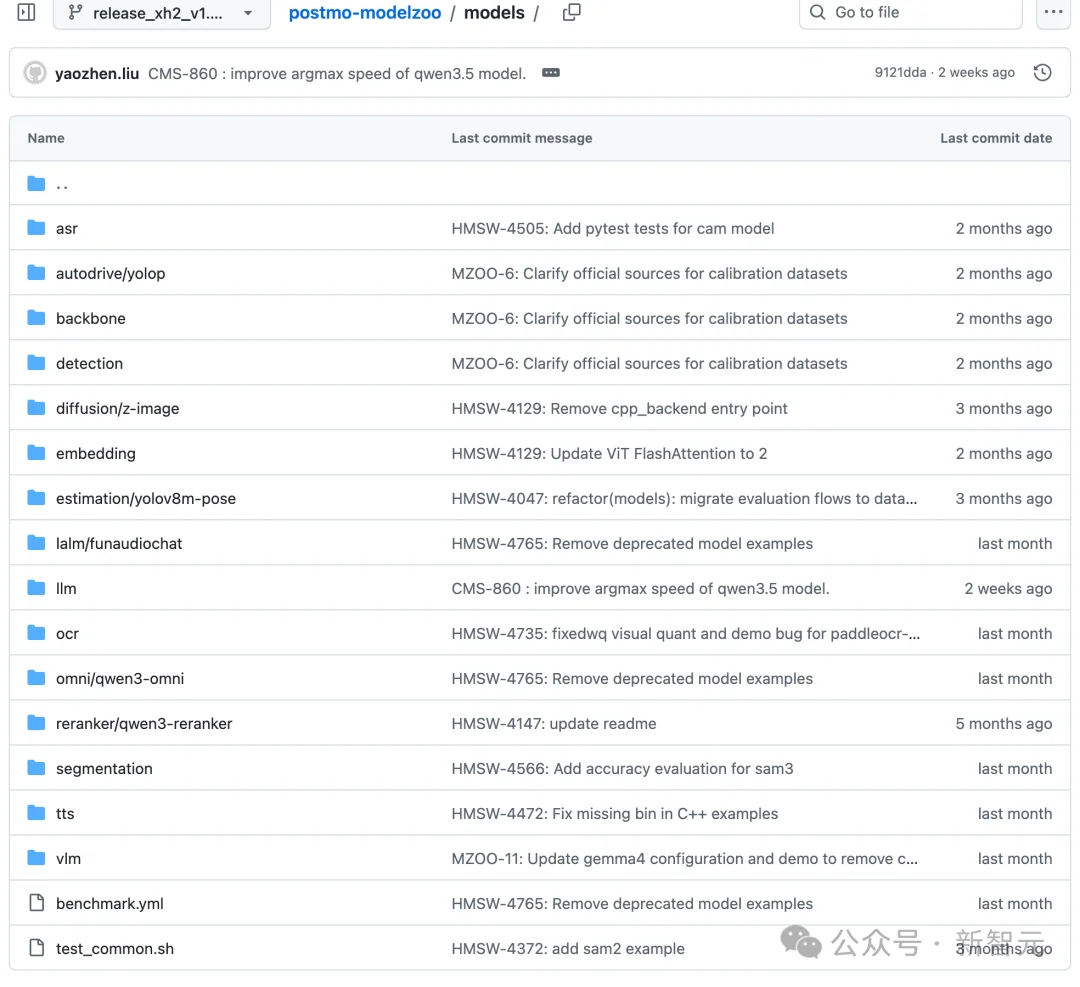Viewport: 1080px width, 987px height.
Task: Open the ocr folder
Action: pos(67,634)
